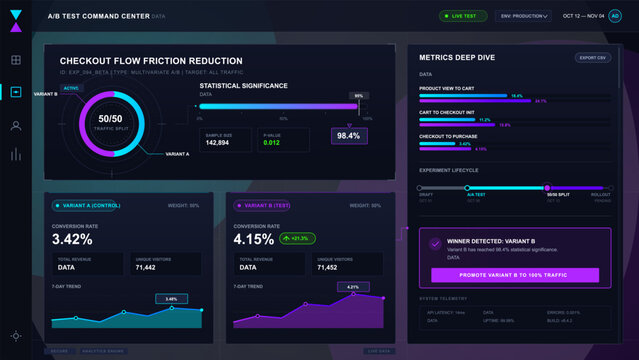Click Variant A conversion rate 3.42%

(x=72, y=239)
